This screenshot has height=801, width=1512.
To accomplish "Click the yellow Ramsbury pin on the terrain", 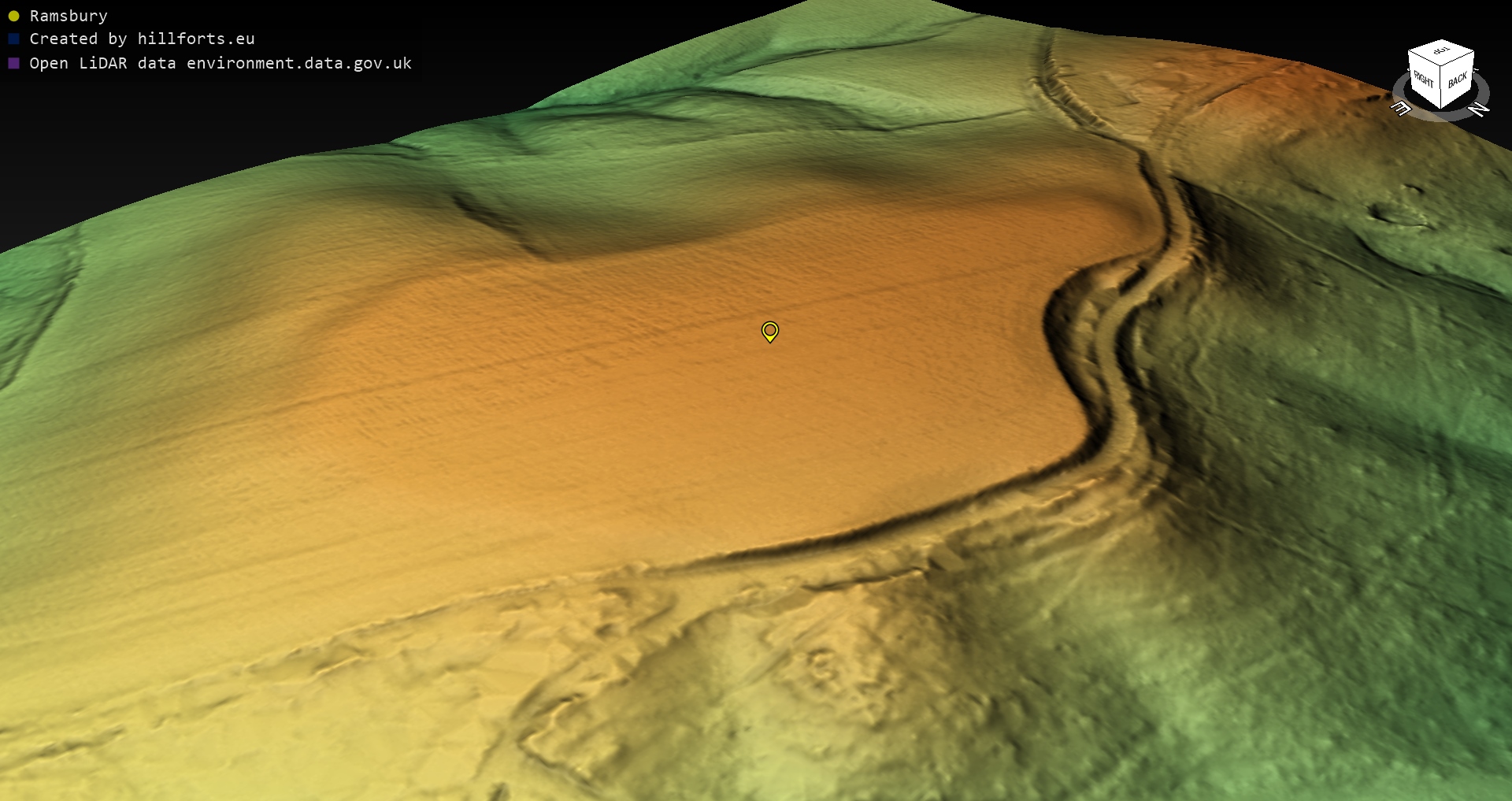I will [769, 331].
